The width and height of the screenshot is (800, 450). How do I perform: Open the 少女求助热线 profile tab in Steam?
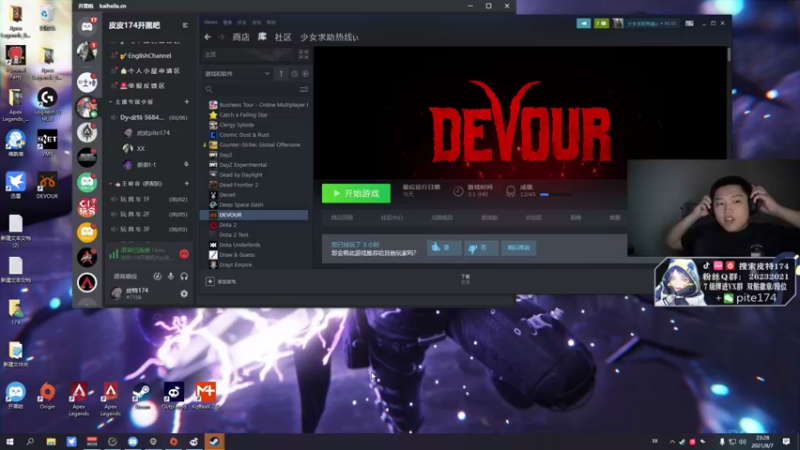point(329,37)
